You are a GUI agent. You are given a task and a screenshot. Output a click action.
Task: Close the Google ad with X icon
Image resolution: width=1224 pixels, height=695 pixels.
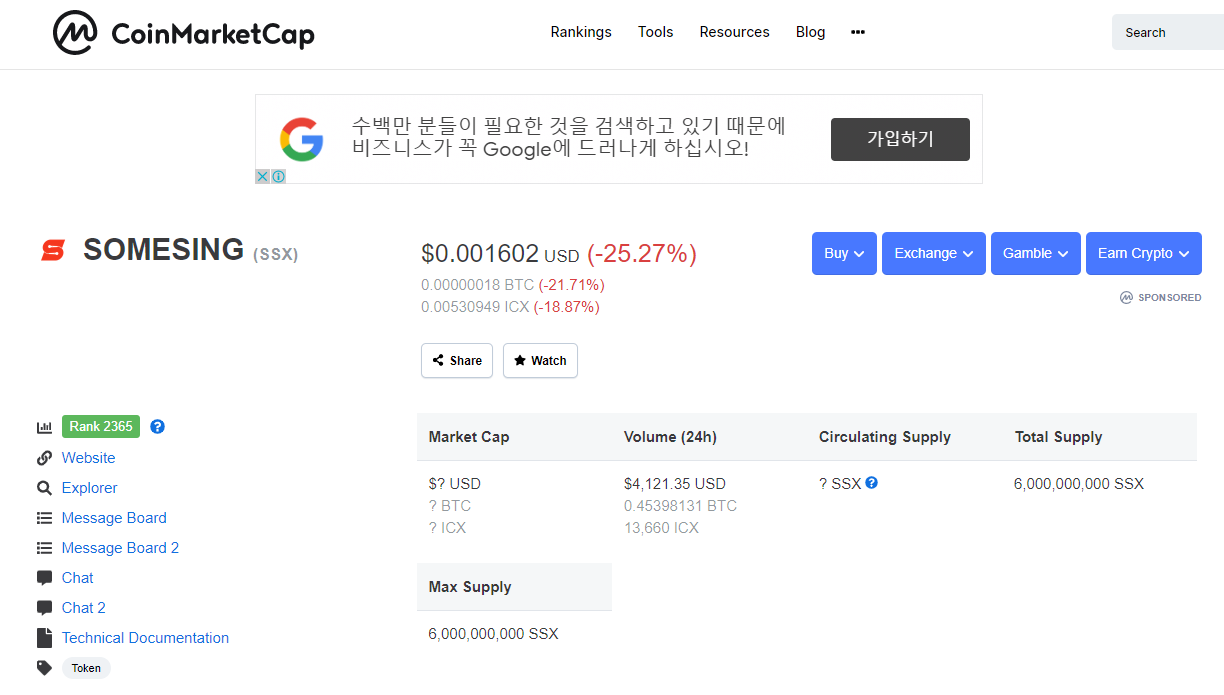tap(262, 176)
